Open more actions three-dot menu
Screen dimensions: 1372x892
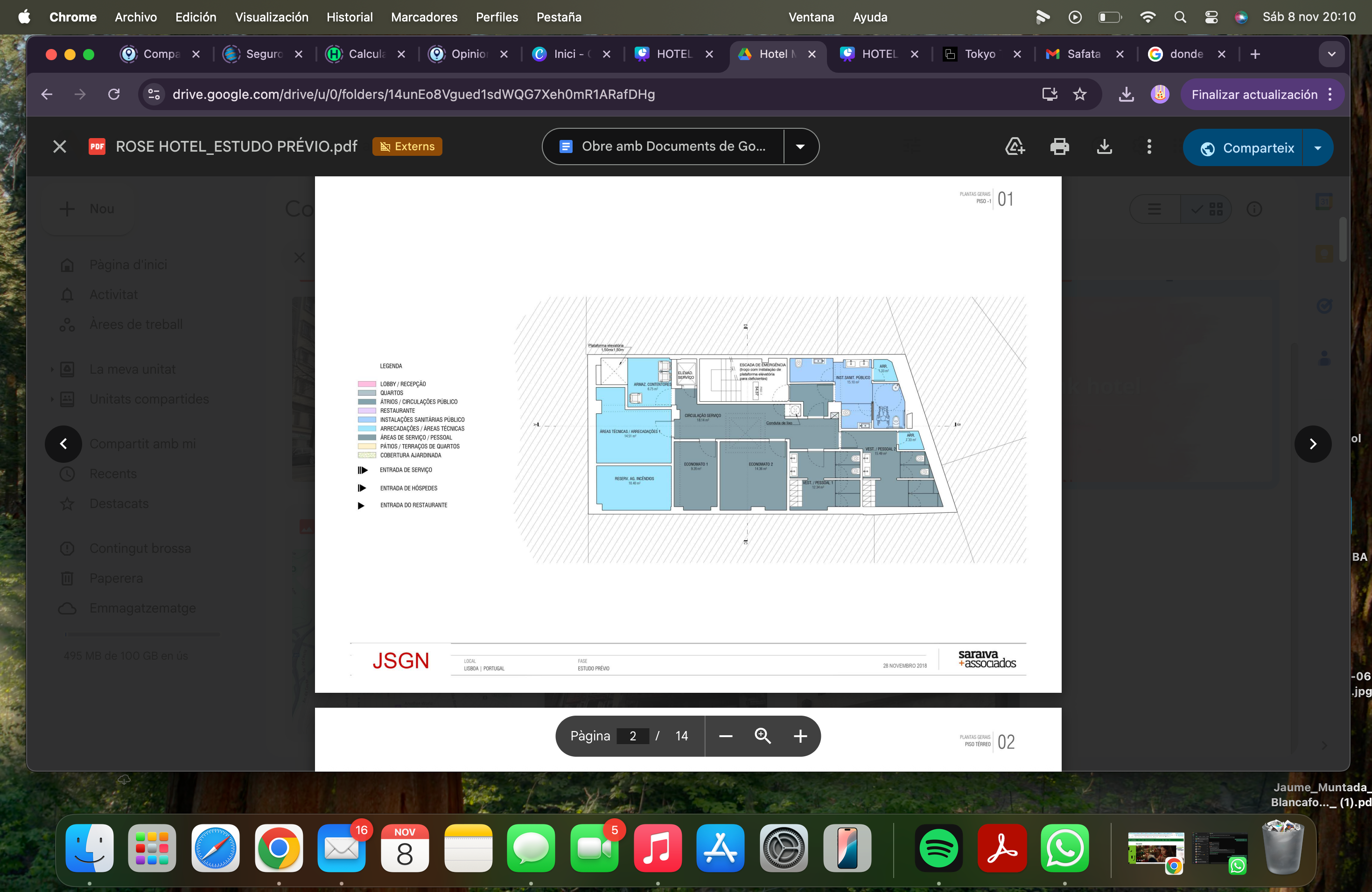click(1149, 147)
